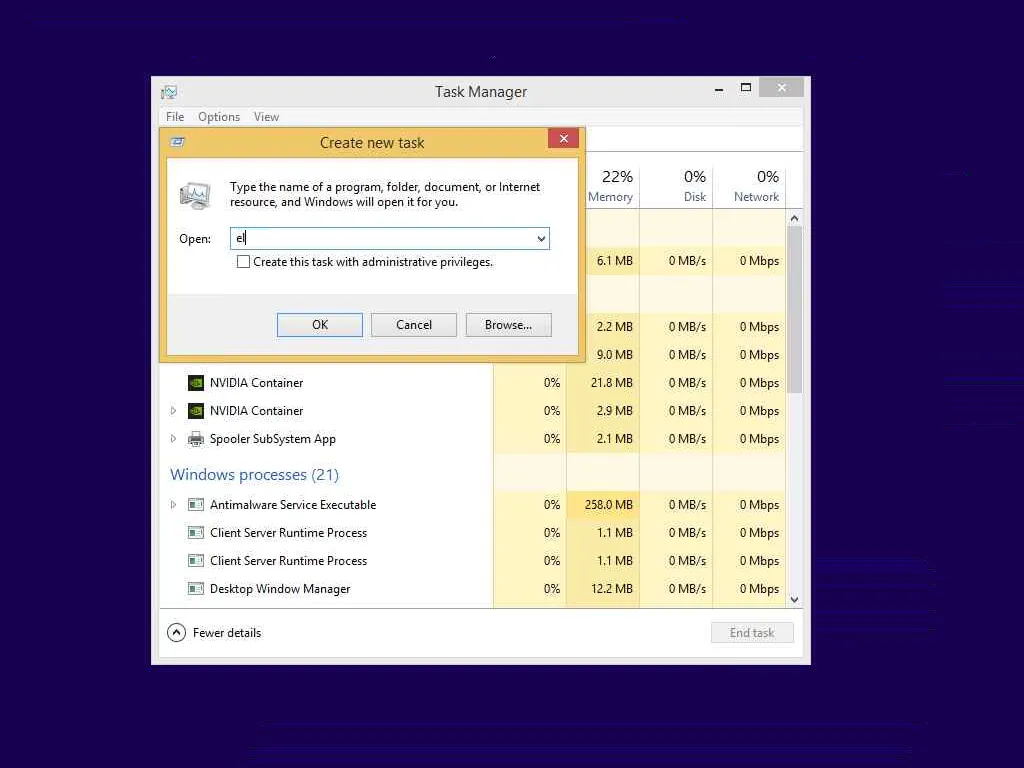Screen dimensions: 1024x768
Task: Click the End task button
Action: pyautogui.click(x=752, y=633)
